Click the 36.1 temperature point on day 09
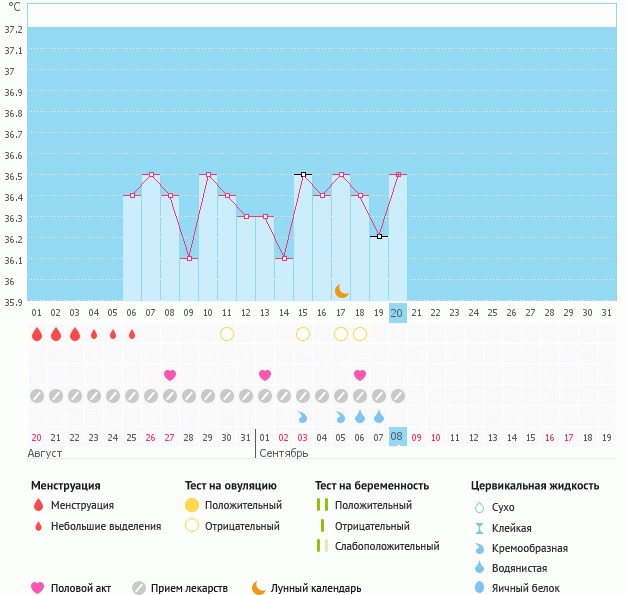The height and width of the screenshot is (595, 626). click(189, 258)
